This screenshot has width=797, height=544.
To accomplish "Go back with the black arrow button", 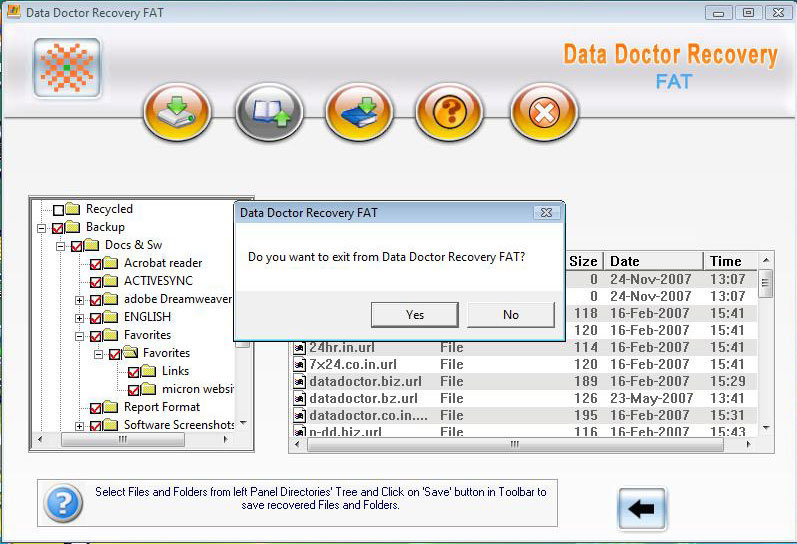I will click(642, 508).
